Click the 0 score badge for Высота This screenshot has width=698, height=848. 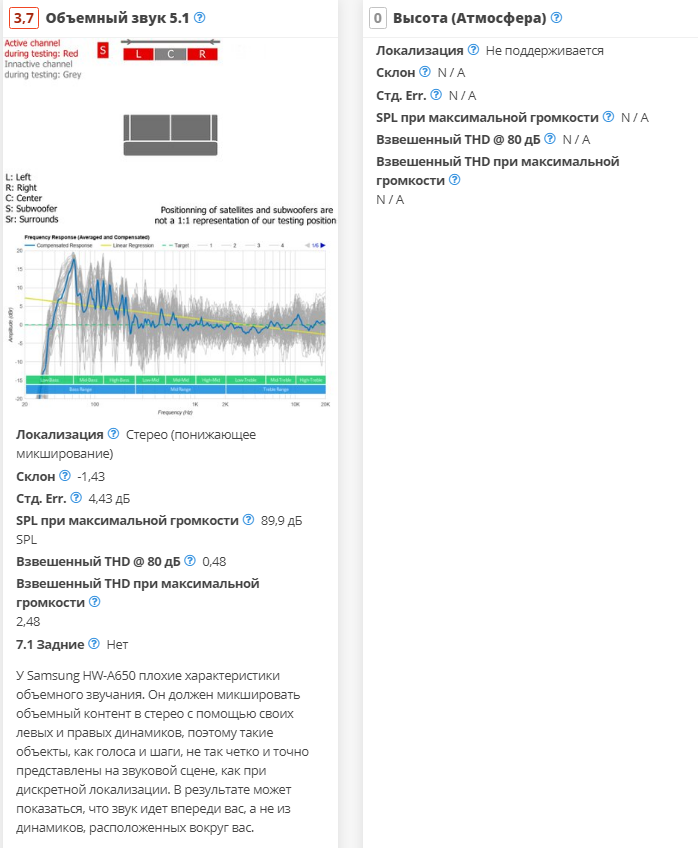pyautogui.click(x=377, y=18)
